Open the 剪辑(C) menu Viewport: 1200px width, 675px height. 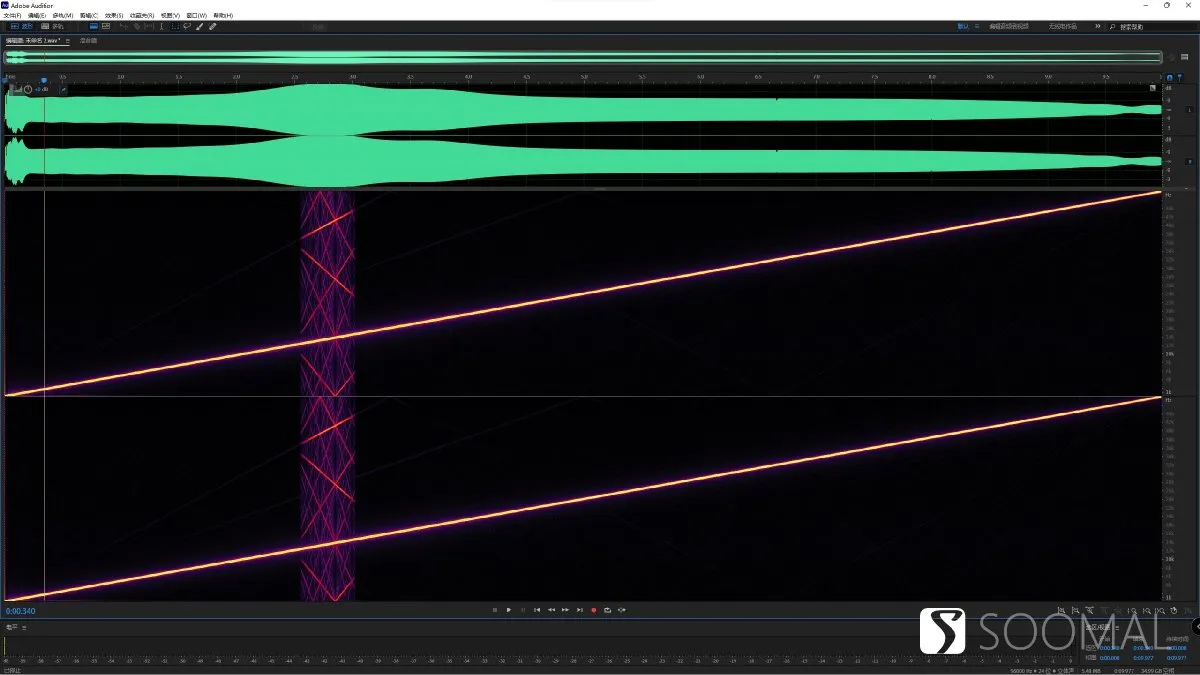coord(89,16)
